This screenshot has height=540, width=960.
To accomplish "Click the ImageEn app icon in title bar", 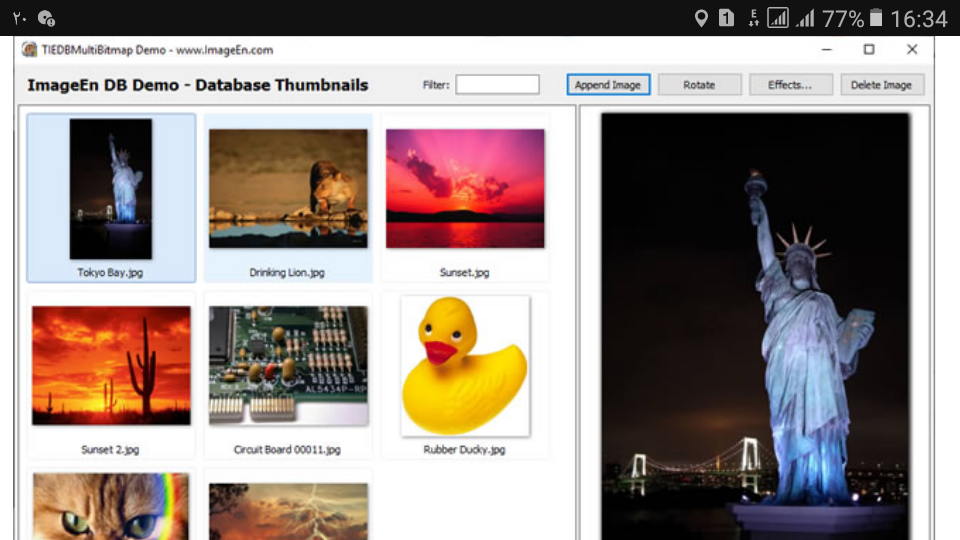I will [29, 50].
